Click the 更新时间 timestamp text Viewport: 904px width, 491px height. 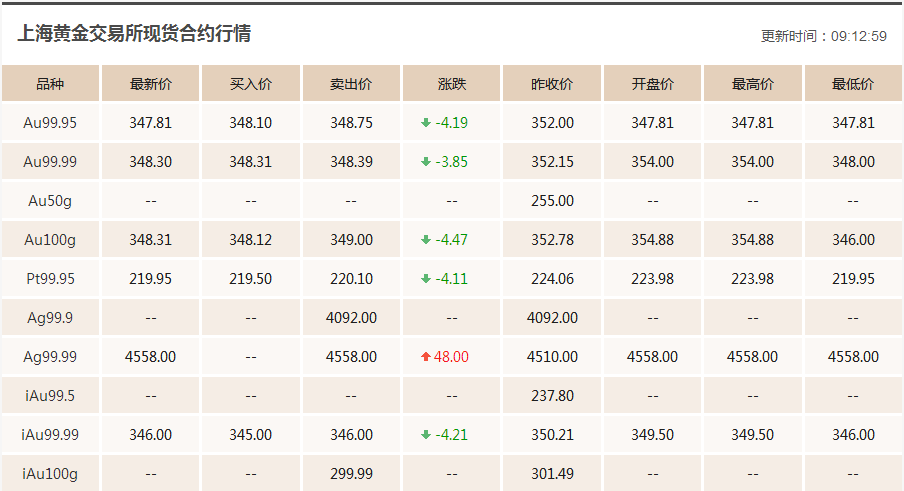coord(824,36)
